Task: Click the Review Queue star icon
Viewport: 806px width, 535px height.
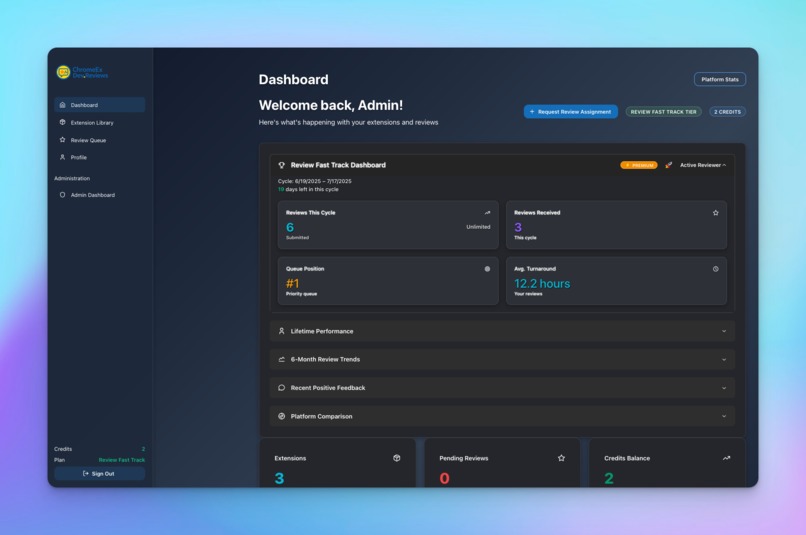Action: click(x=62, y=140)
